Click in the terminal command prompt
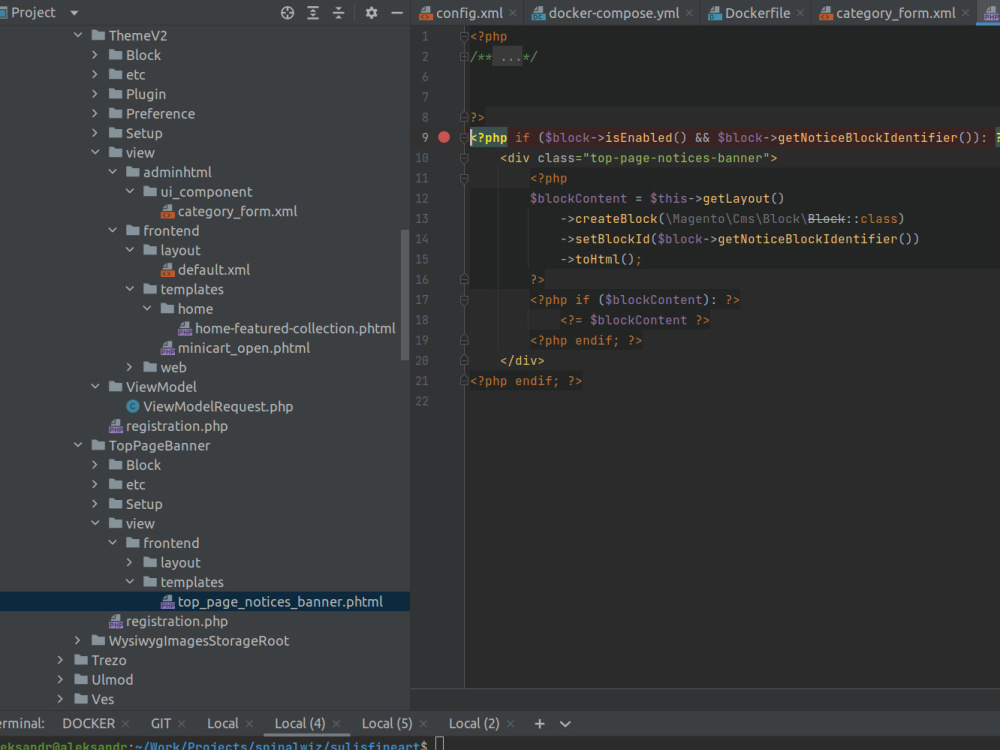Image resolution: width=1000 pixels, height=750 pixels. 439,744
